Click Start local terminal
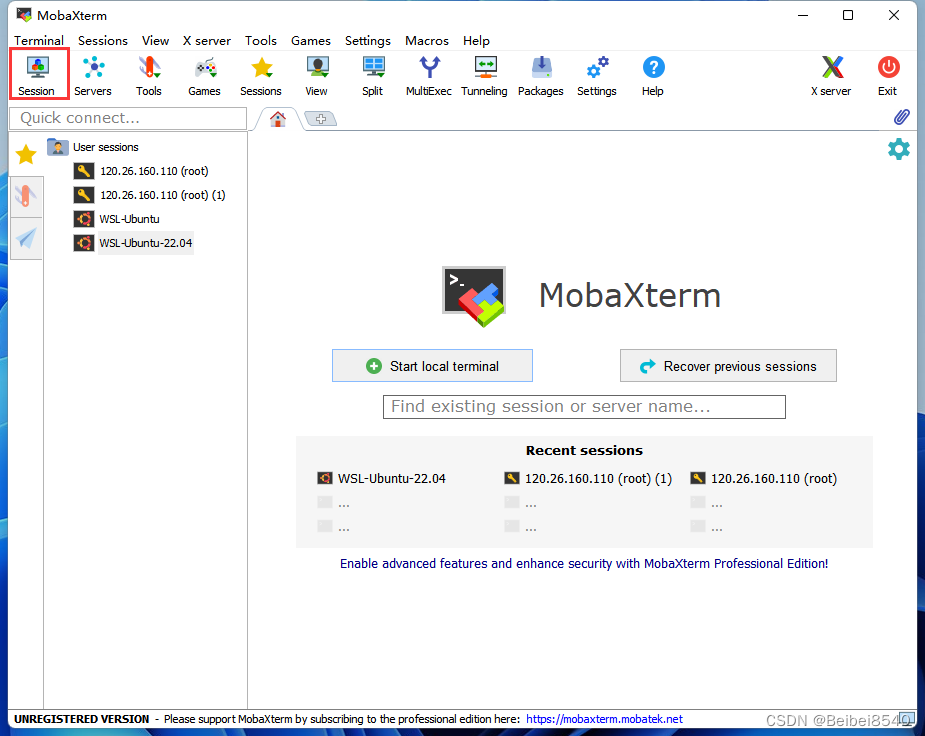 click(x=432, y=365)
